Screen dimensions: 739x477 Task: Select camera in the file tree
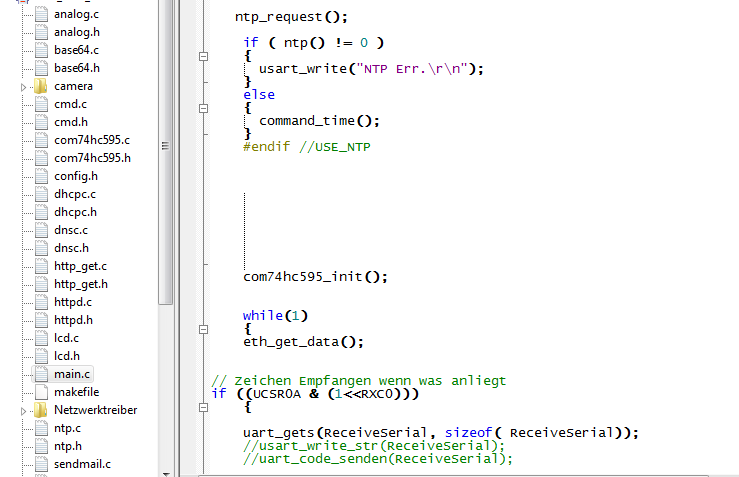point(73,86)
